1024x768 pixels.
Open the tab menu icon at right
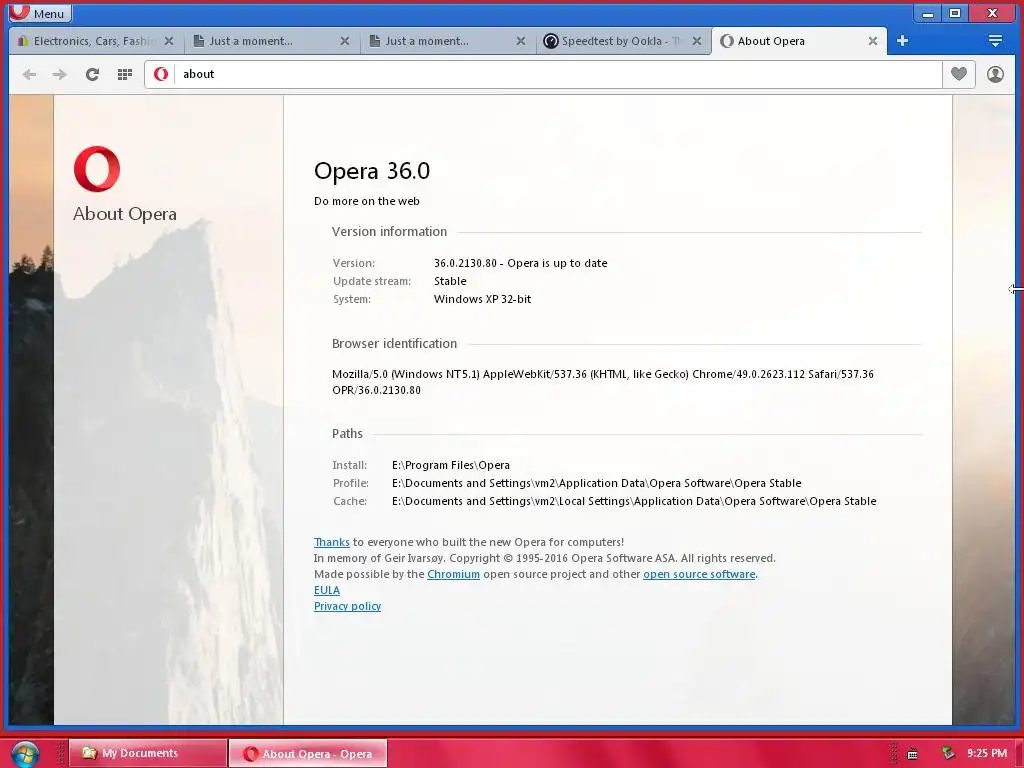point(995,41)
